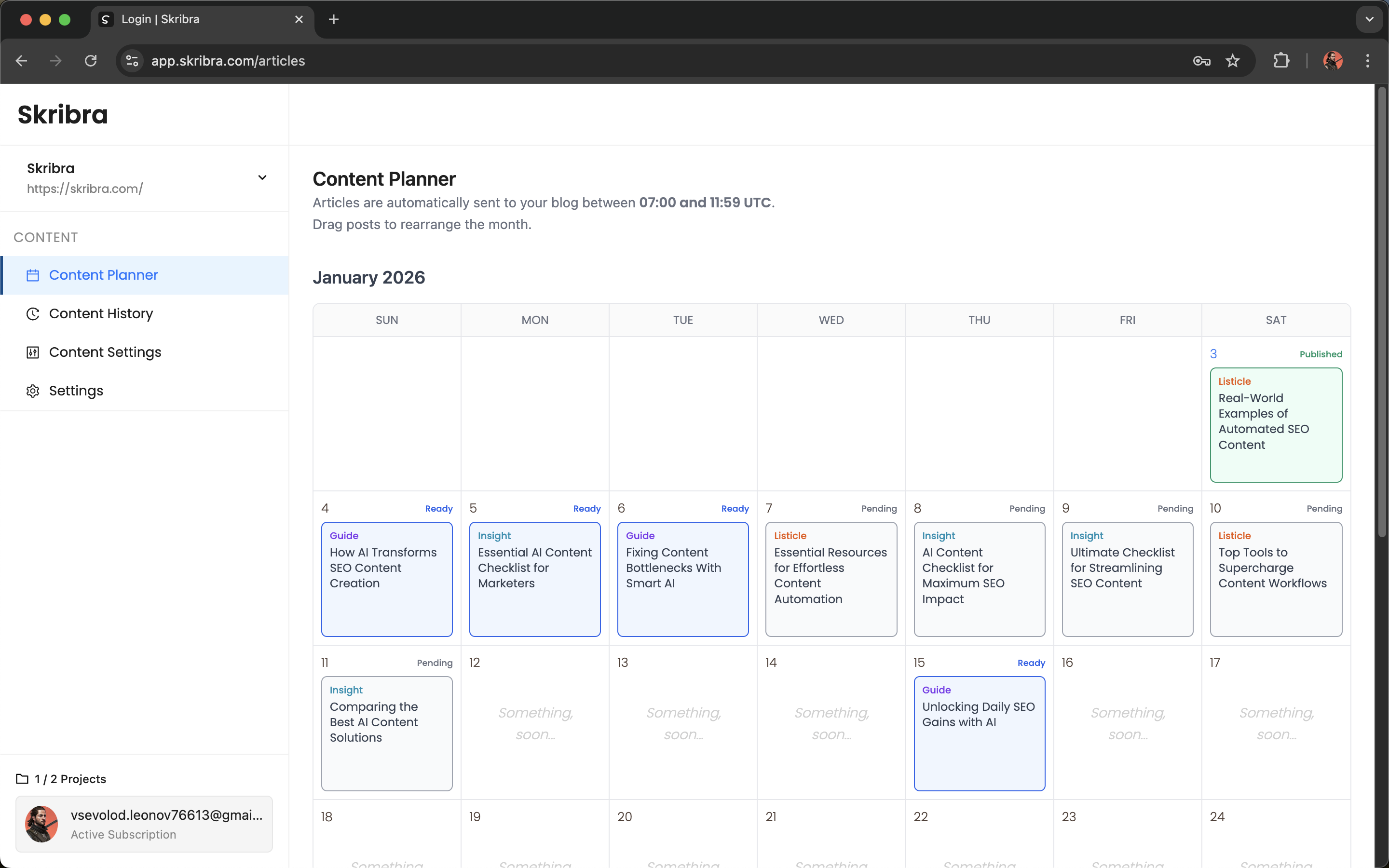This screenshot has height=868, width=1389.
Task: Click the Content History clock icon
Action: pos(33,313)
